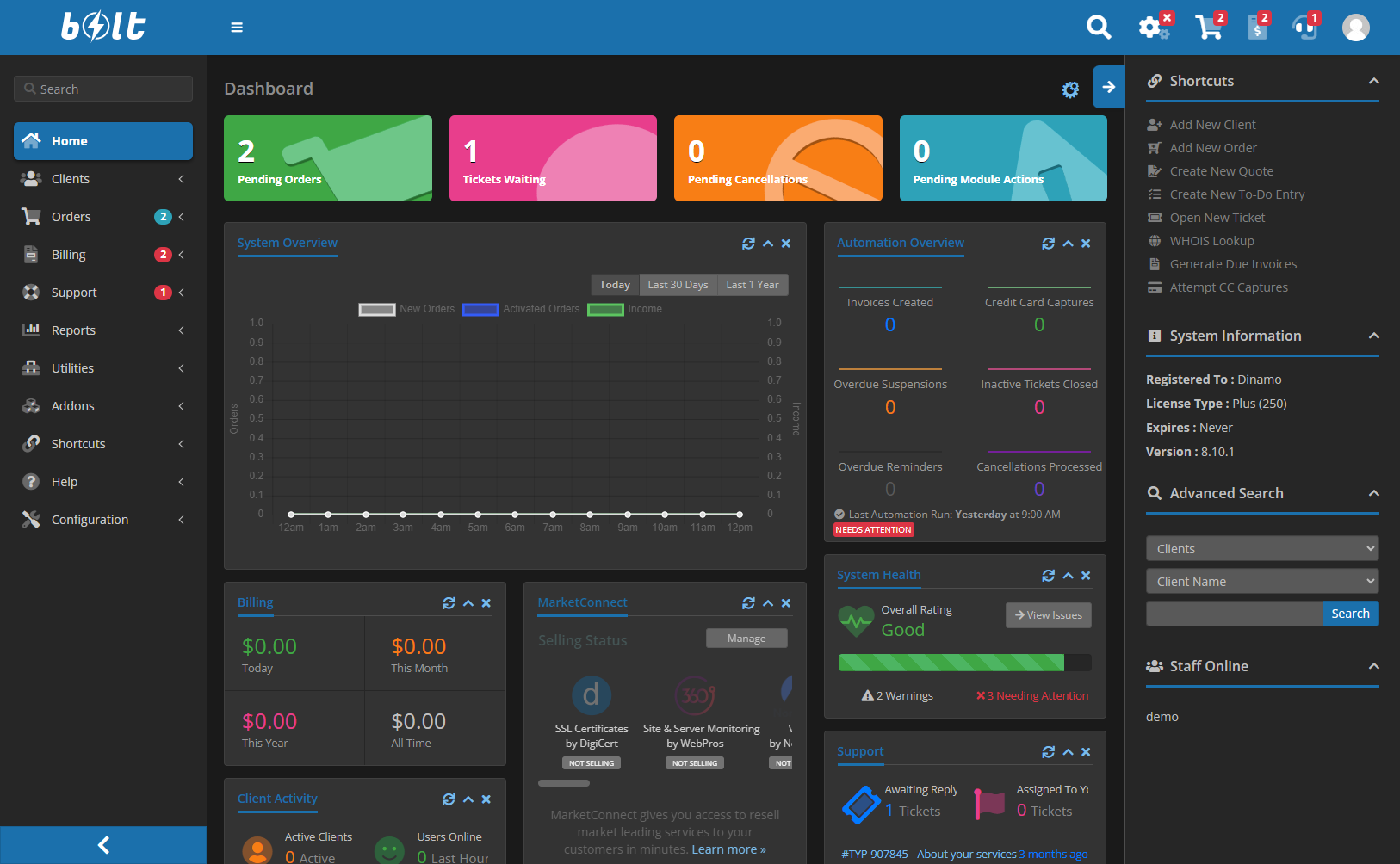Refresh the MarketConnect widget
The height and width of the screenshot is (864, 1400).
coord(748,603)
